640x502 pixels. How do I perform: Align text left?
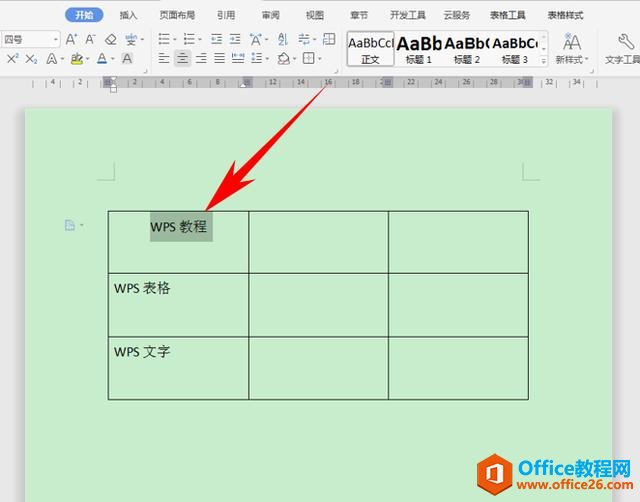click(x=164, y=58)
